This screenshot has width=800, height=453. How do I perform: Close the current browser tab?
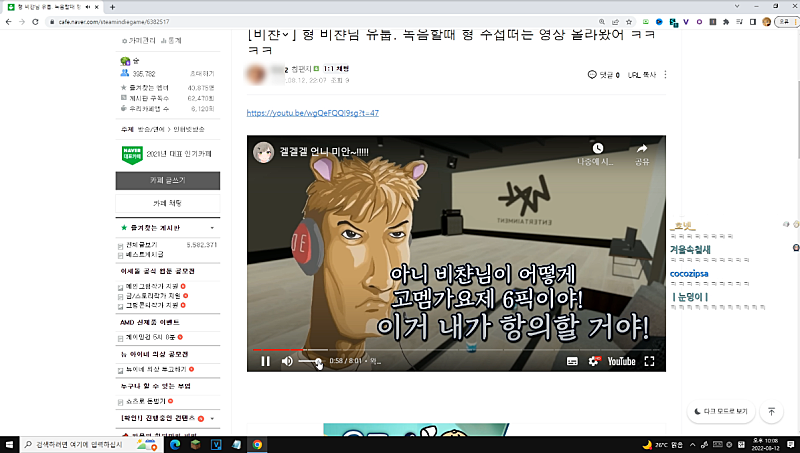96,7
